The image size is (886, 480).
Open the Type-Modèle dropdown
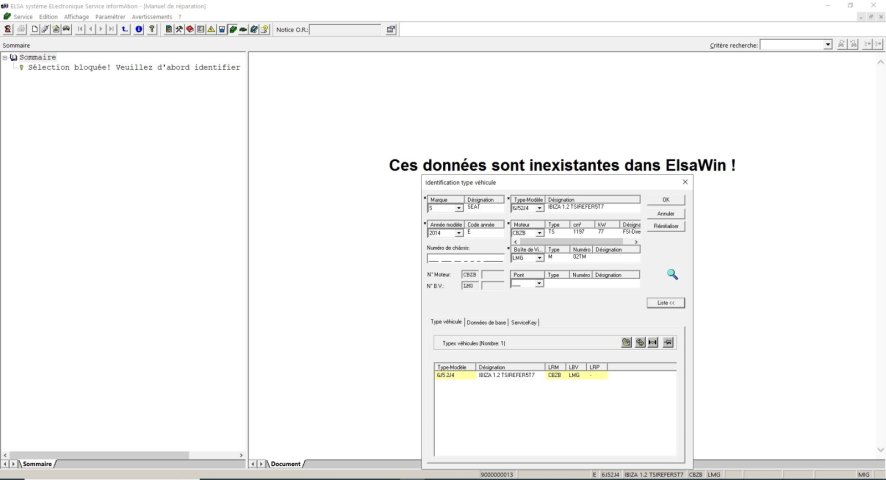coord(539,208)
